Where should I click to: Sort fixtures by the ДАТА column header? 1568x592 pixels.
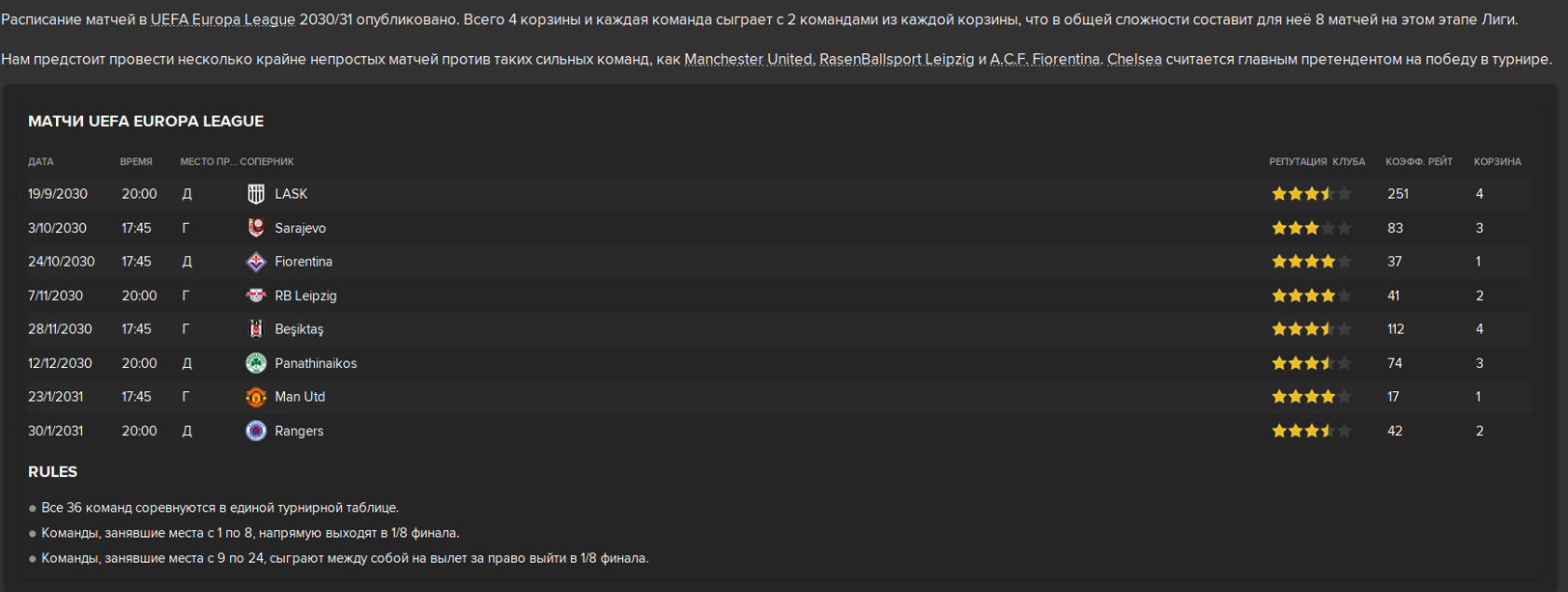[x=41, y=161]
